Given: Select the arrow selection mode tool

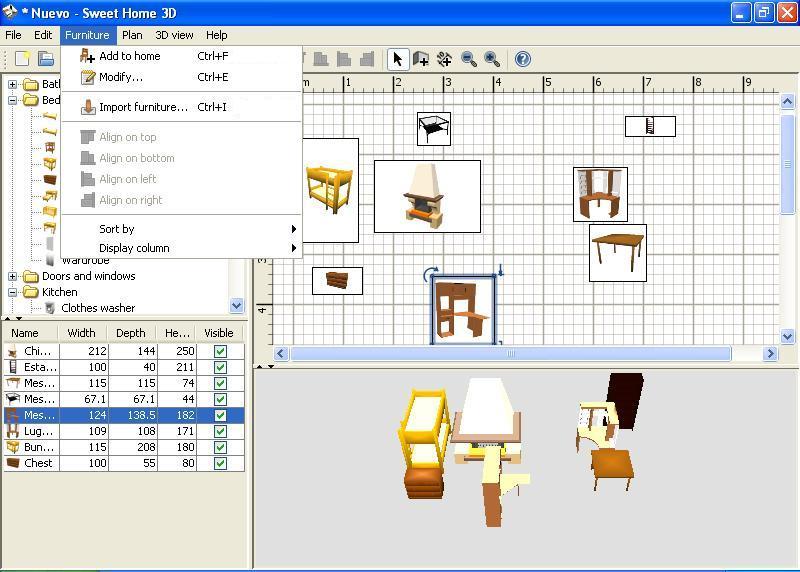Looking at the screenshot, I should [397, 59].
